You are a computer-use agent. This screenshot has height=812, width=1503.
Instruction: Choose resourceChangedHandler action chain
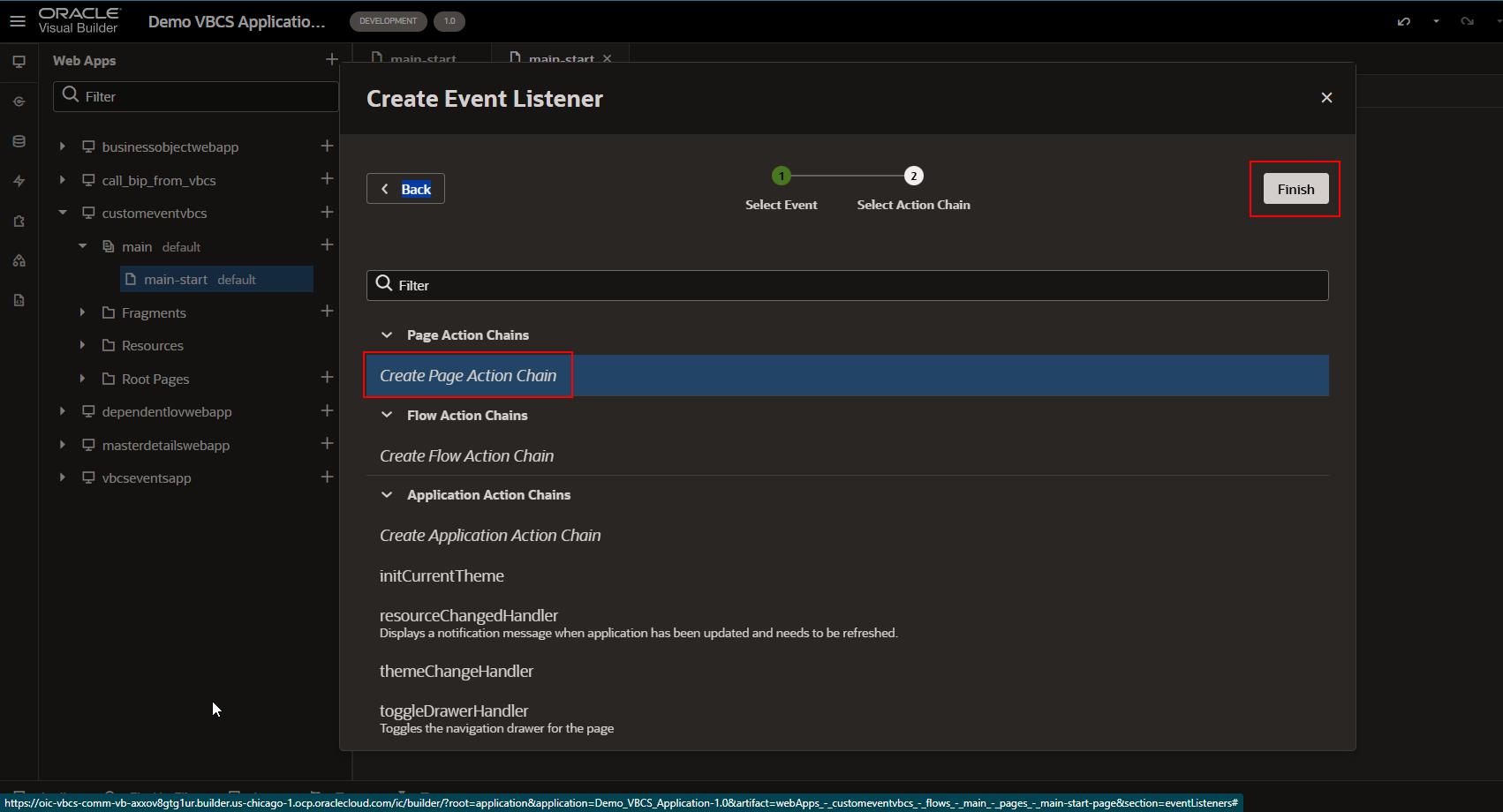(847, 623)
